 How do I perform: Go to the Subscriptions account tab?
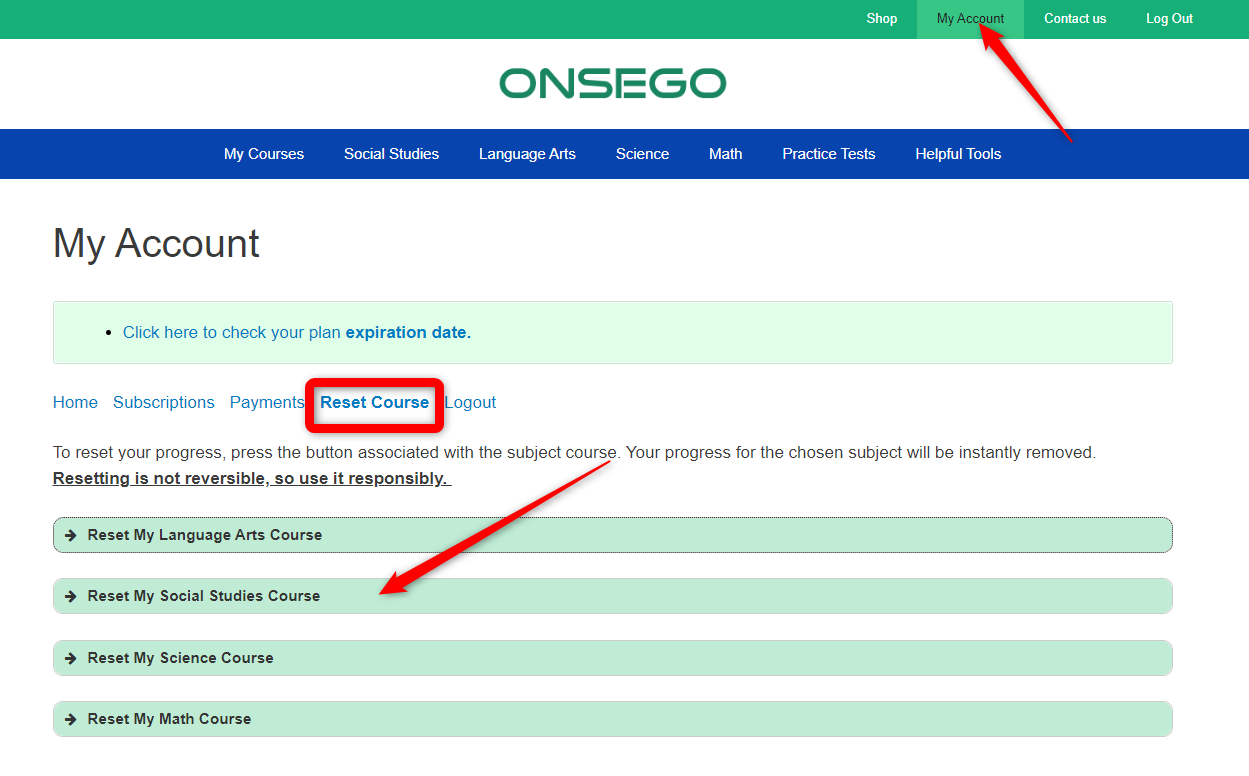[x=164, y=402]
